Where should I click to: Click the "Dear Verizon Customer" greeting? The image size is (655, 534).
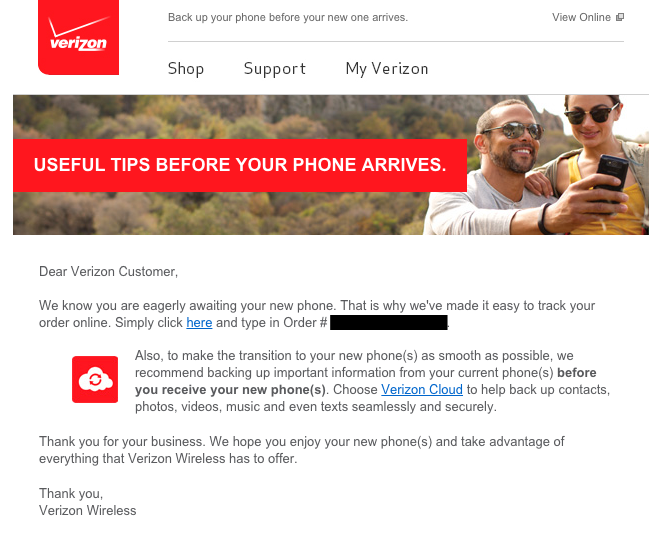click(109, 272)
